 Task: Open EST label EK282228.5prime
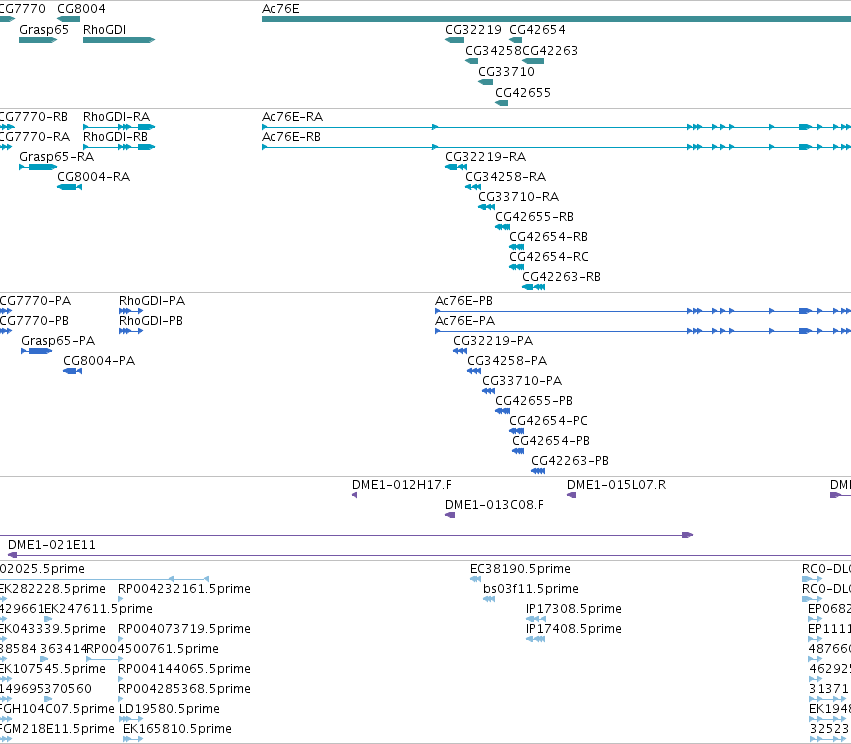[x=53, y=589]
